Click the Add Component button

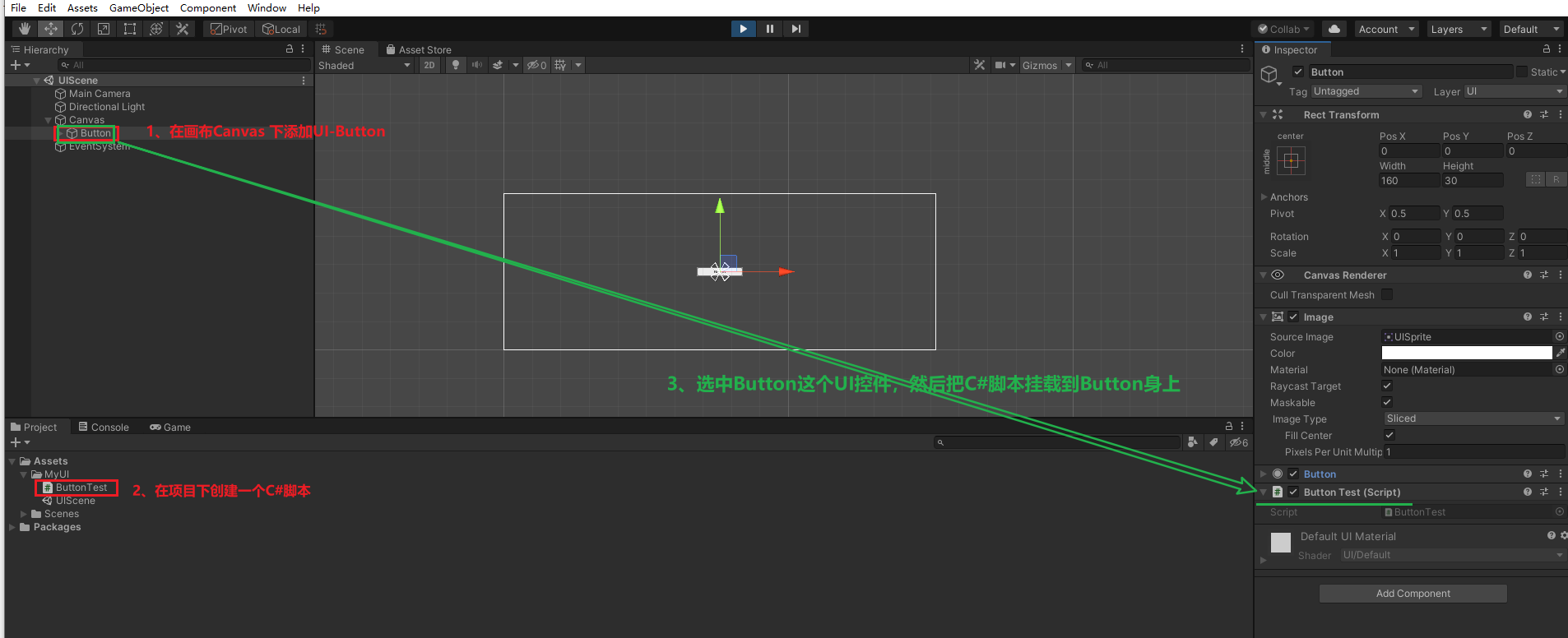pyautogui.click(x=1413, y=594)
